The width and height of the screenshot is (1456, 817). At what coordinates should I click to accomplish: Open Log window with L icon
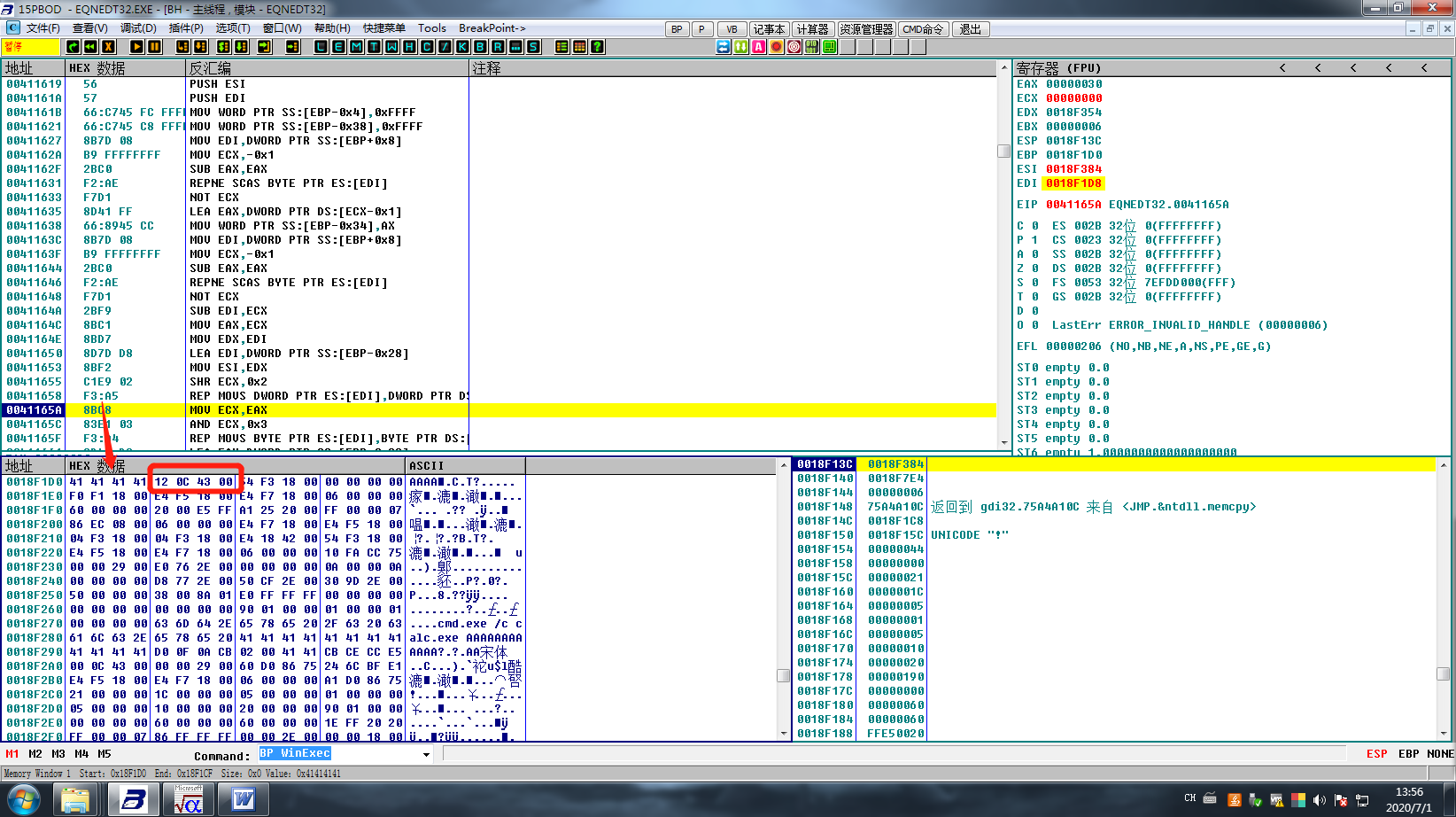(321, 47)
